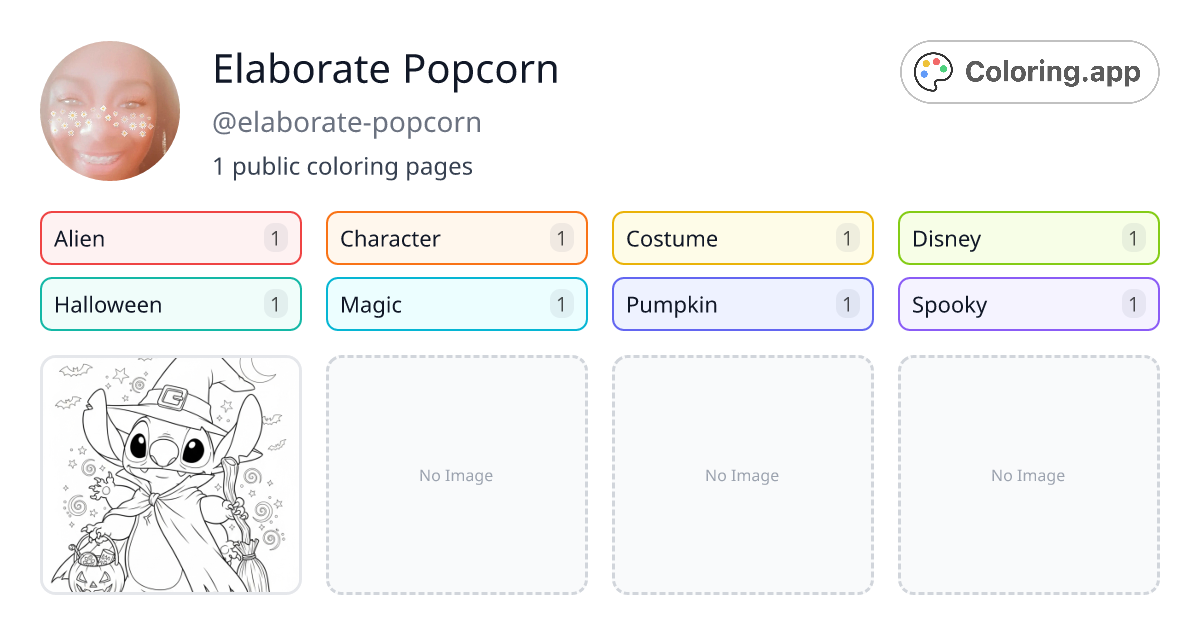The image size is (1200, 630).
Task: Click the @elaborate-popcorn username
Action: click(x=348, y=122)
